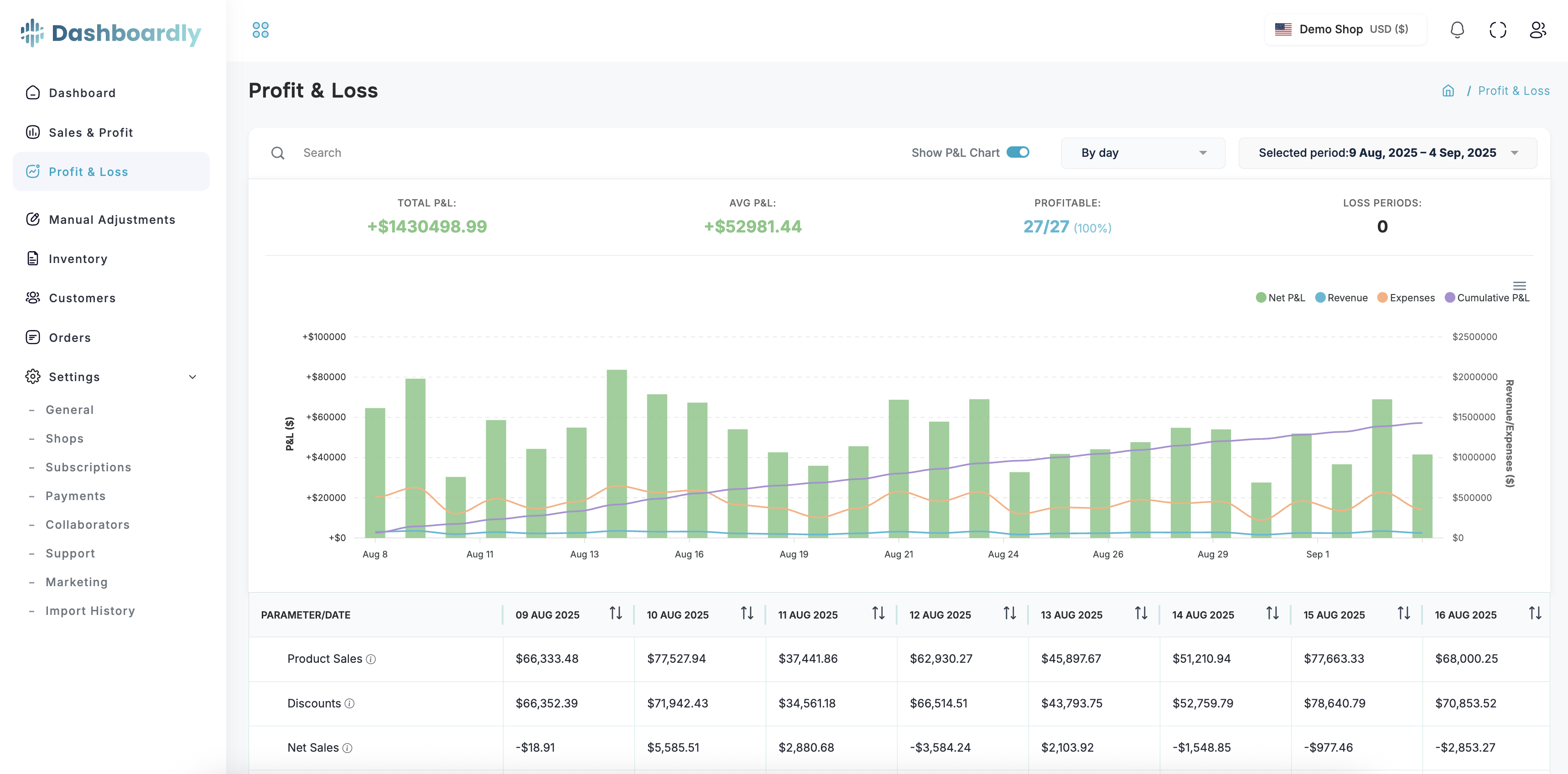Viewport: 1568px width, 774px height.
Task: Collapse the Settings menu chevron
Action: (192, 377)
